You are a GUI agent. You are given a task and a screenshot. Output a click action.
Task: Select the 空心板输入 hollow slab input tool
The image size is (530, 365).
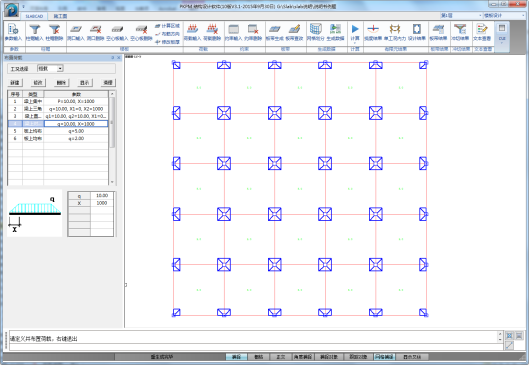pyautogui.click(x=117, y=32)
